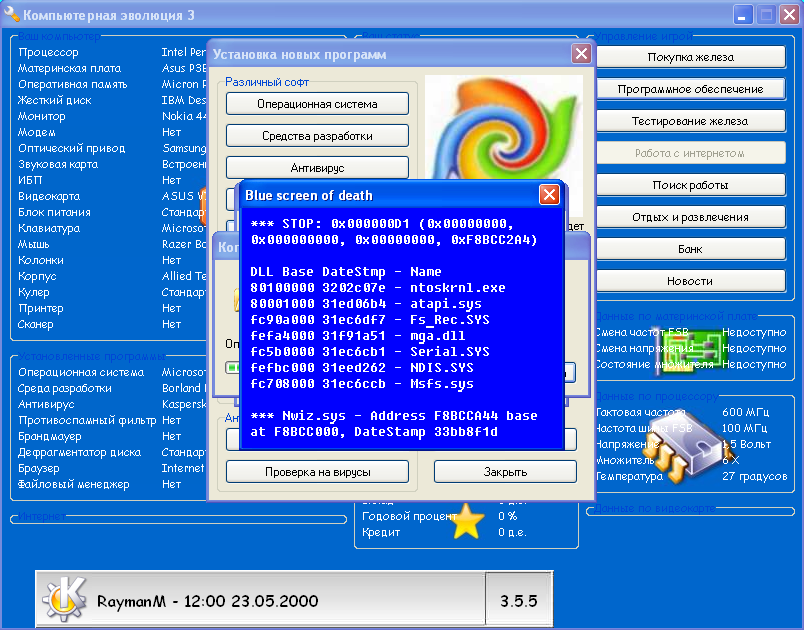Image resolution: width=804 pixels, height=630 pixels.
Task: Click the atapi.sys line in BSOD
Action: pos(366,304)
